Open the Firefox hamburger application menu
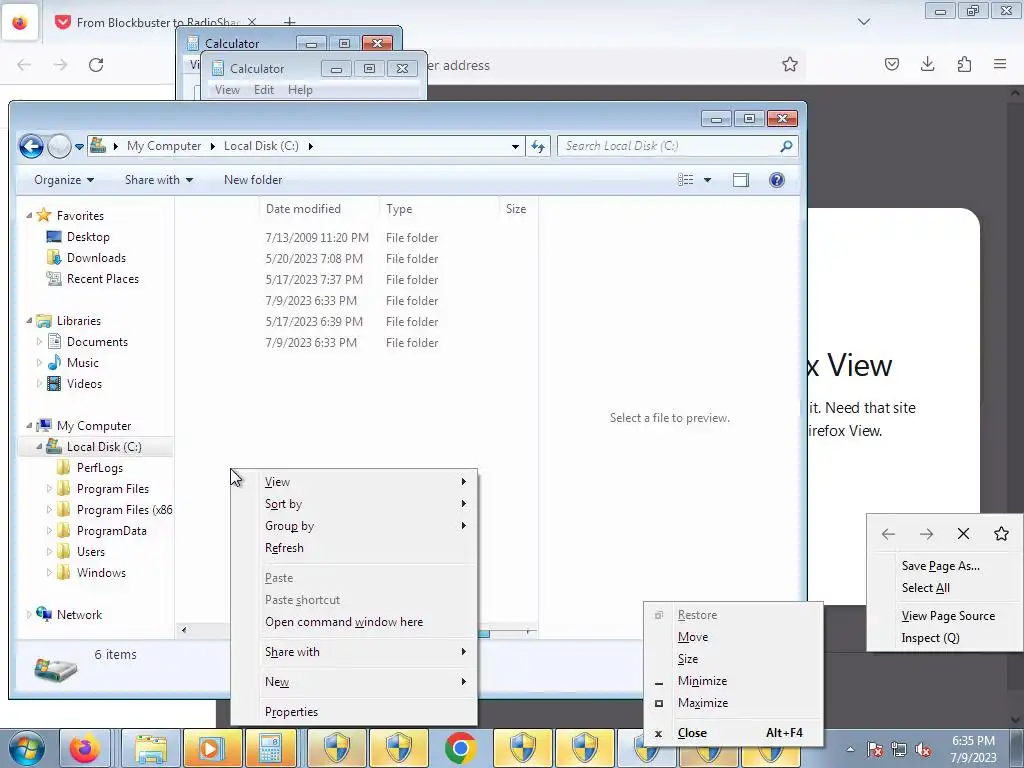This screenshot has height=768, width=1024. pyautogui.click(x=1000, y=64)
